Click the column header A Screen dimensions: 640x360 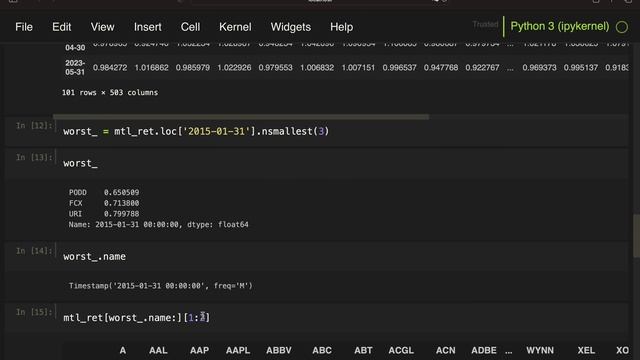123,351
